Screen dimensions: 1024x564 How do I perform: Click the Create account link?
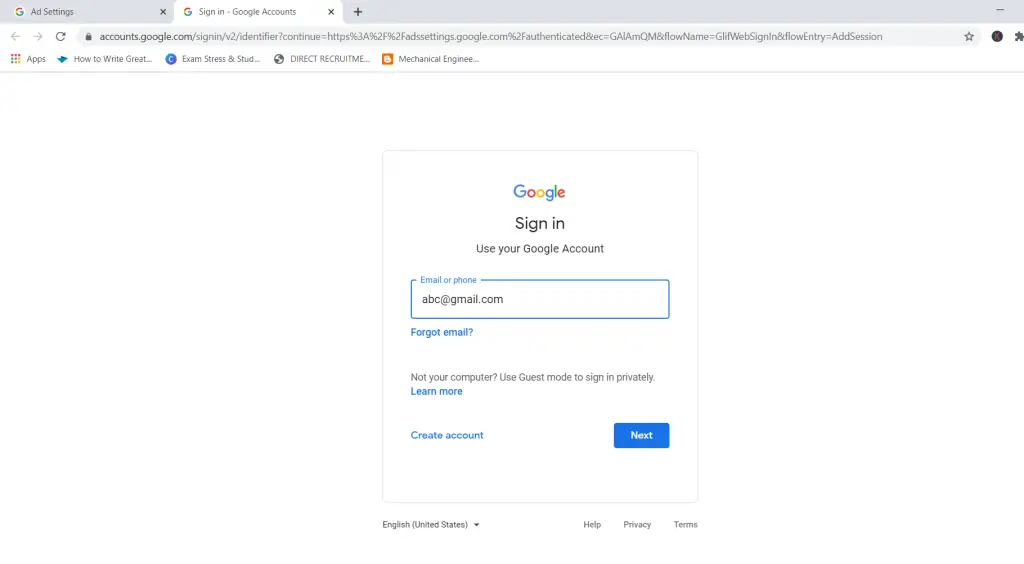447,435
